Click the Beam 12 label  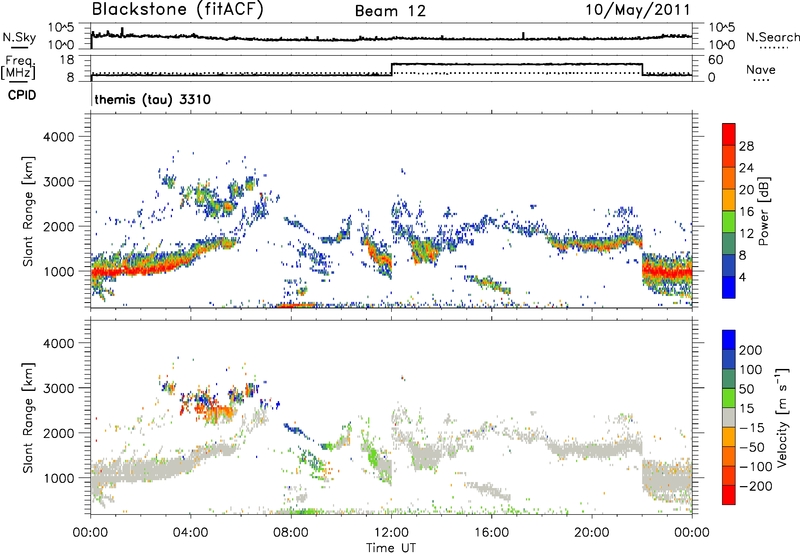390,11
